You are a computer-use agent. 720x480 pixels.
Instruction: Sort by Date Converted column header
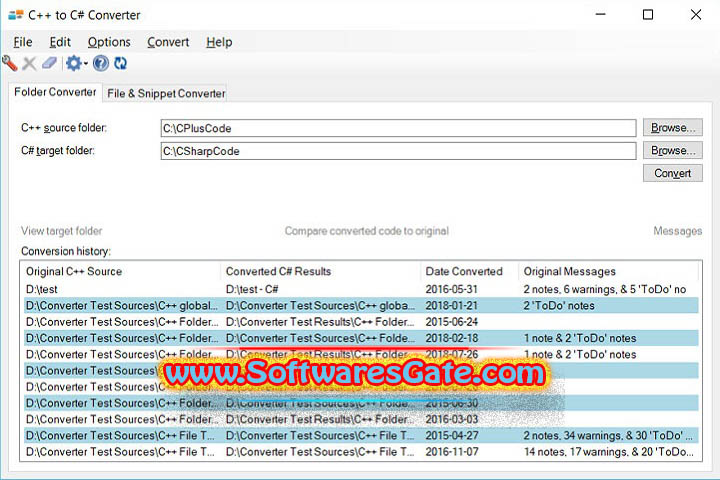pyautogui.click(x=470, y=271)
